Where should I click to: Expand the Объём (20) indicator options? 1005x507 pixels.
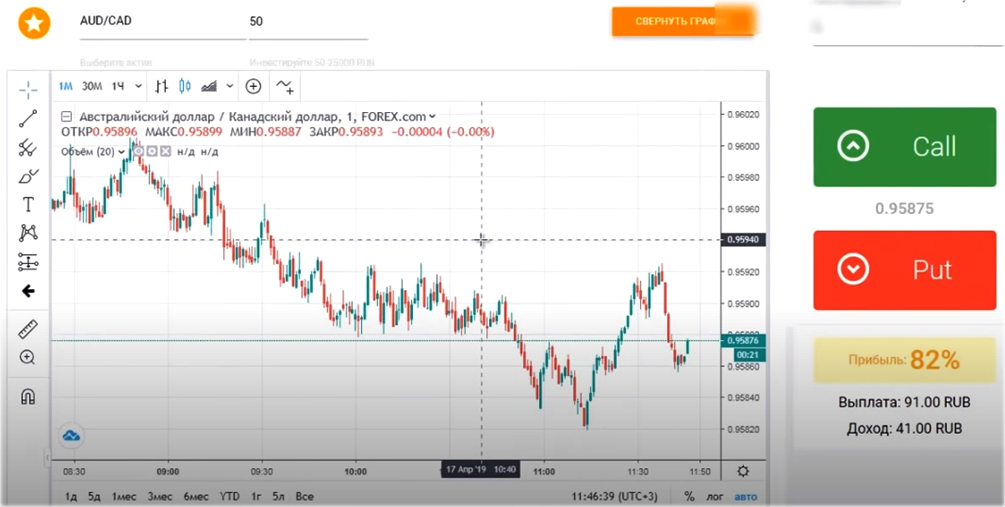point(122,151)
